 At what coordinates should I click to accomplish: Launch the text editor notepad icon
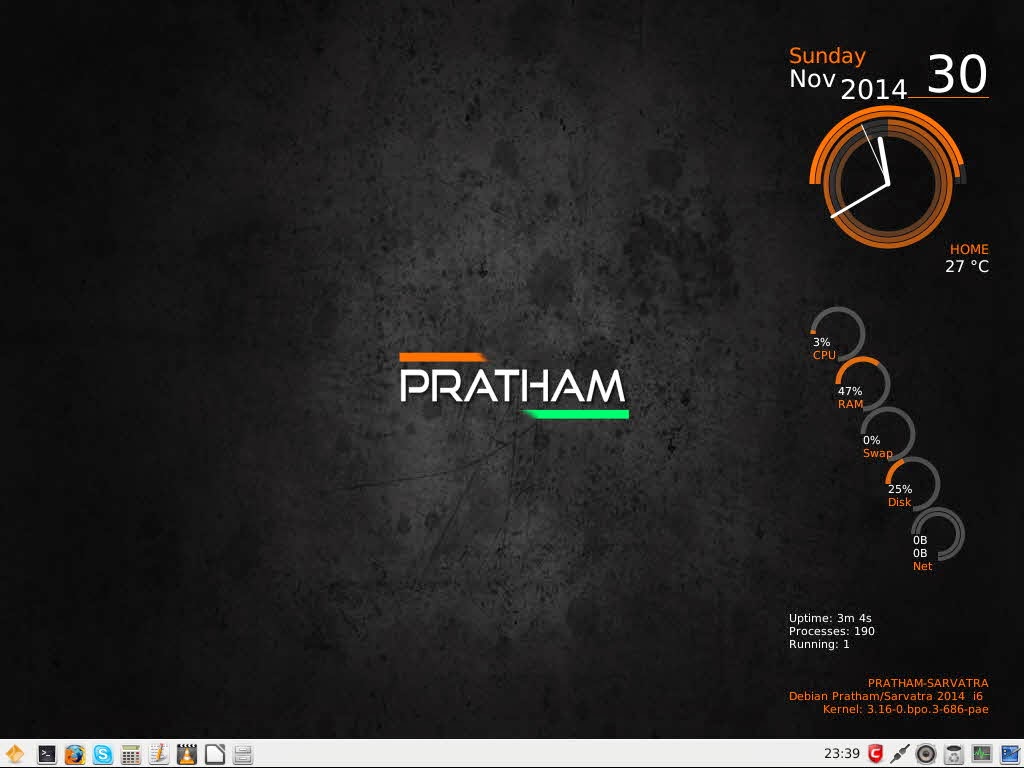[159, 754]
